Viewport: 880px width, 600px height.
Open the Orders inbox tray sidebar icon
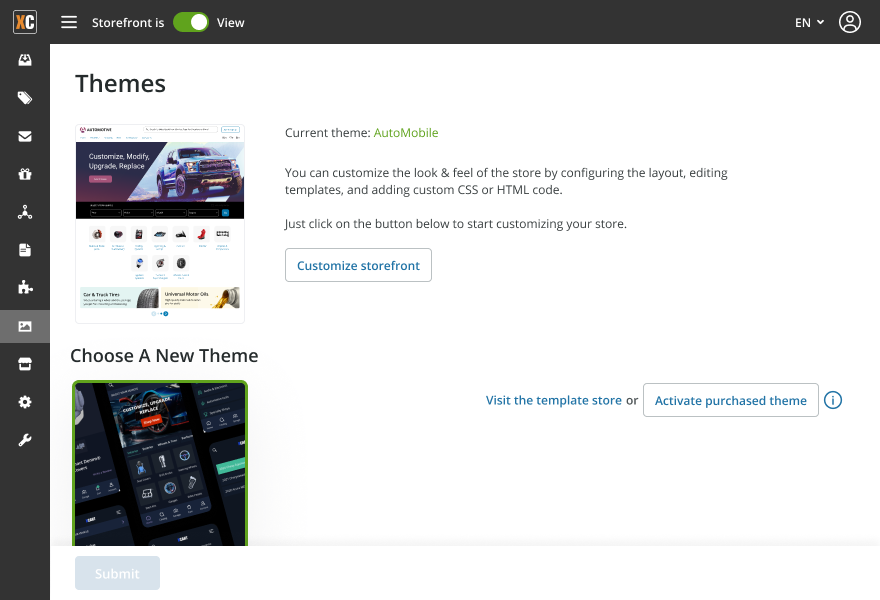tap(25, 60)
